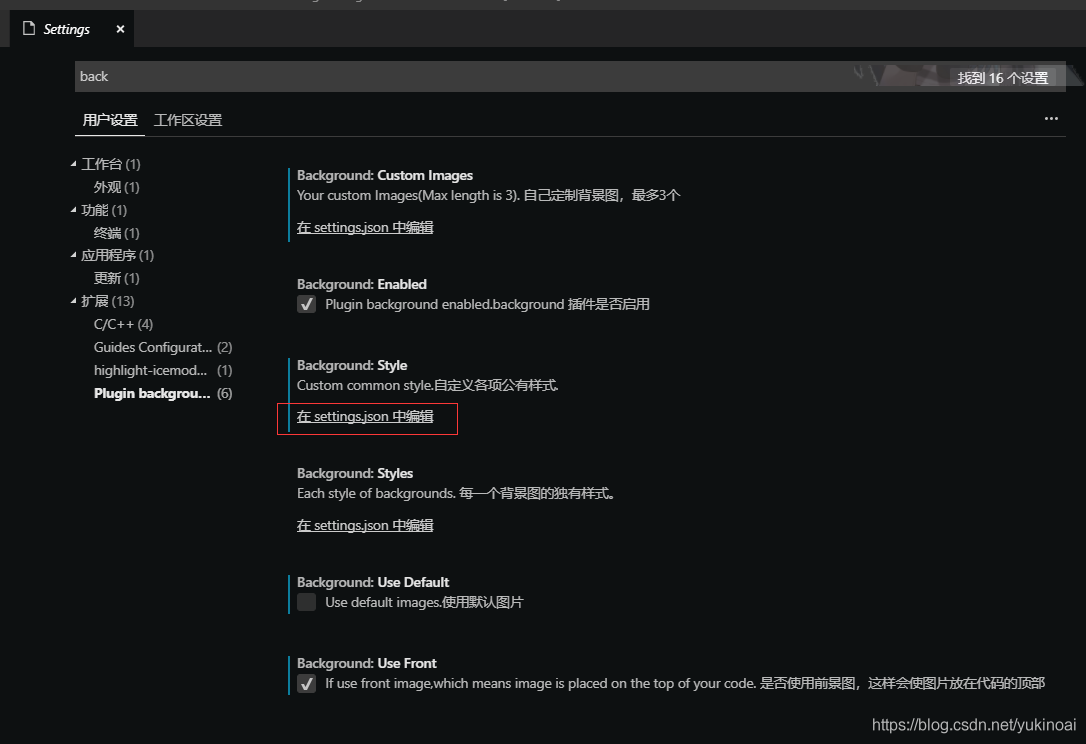Select 功能 (1) in the settings tree

tap(104, 210)
